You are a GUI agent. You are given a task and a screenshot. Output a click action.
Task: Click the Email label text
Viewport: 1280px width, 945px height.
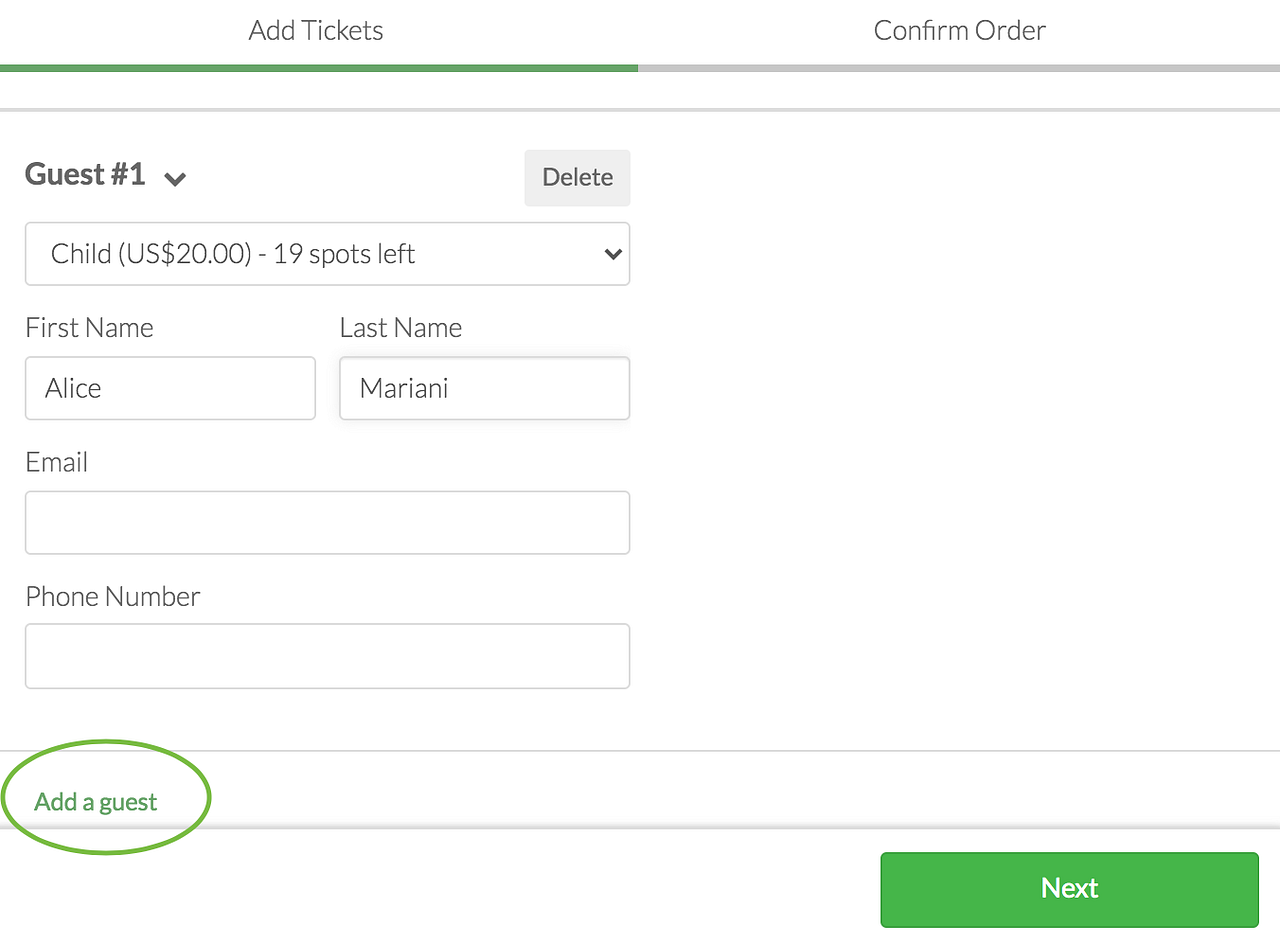57,462
